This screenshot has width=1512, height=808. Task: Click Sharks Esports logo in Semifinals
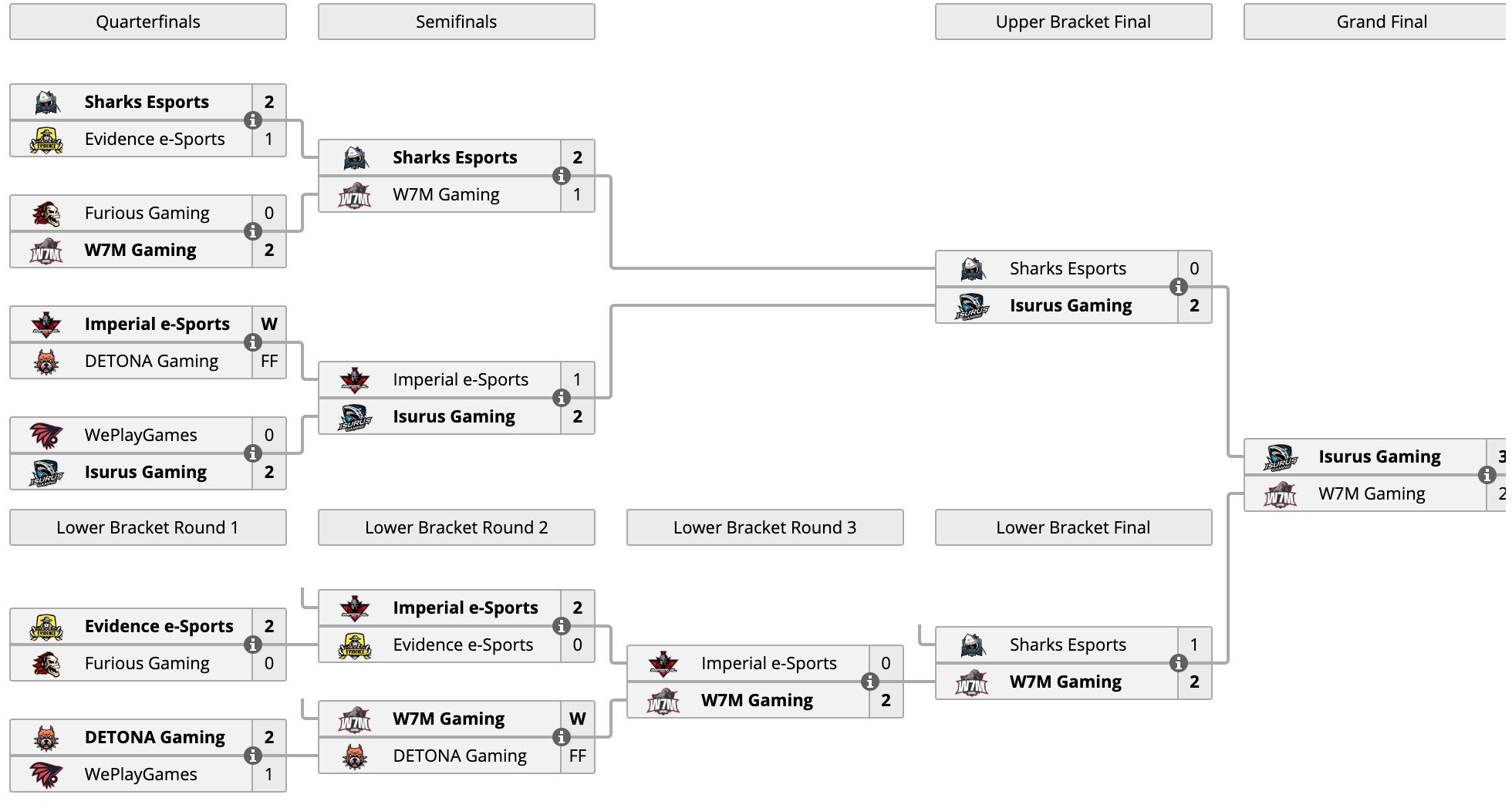[x=355, y=157]
